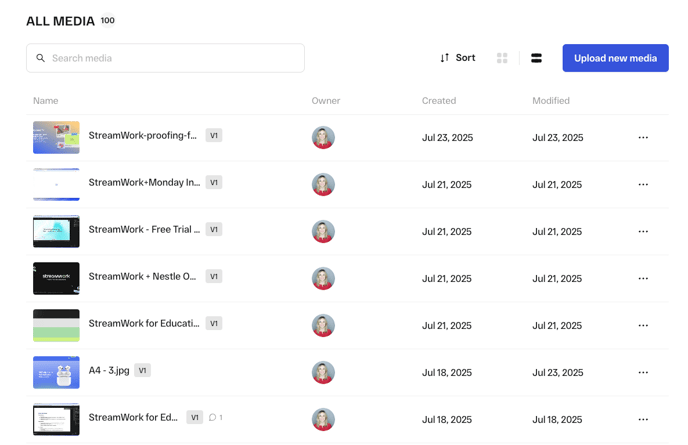Switch to list view layout
Viewport: 688px width, 445px height.
tap(536, 58)
